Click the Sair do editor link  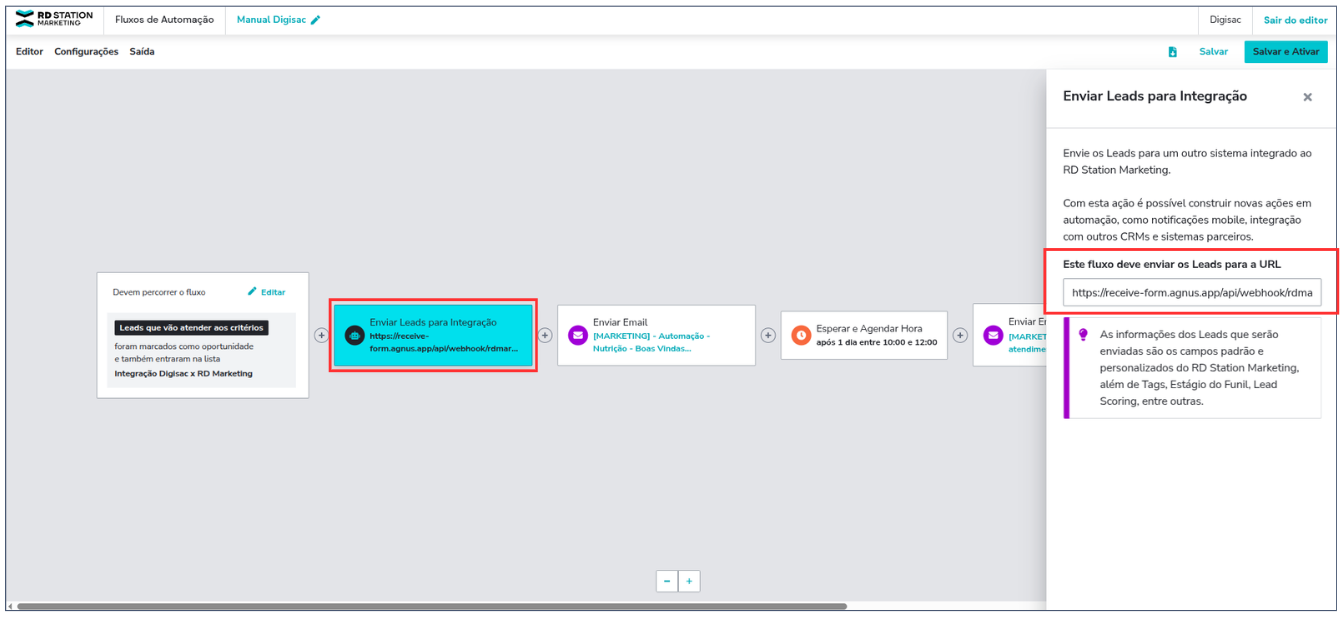[x=1295, y=20]
